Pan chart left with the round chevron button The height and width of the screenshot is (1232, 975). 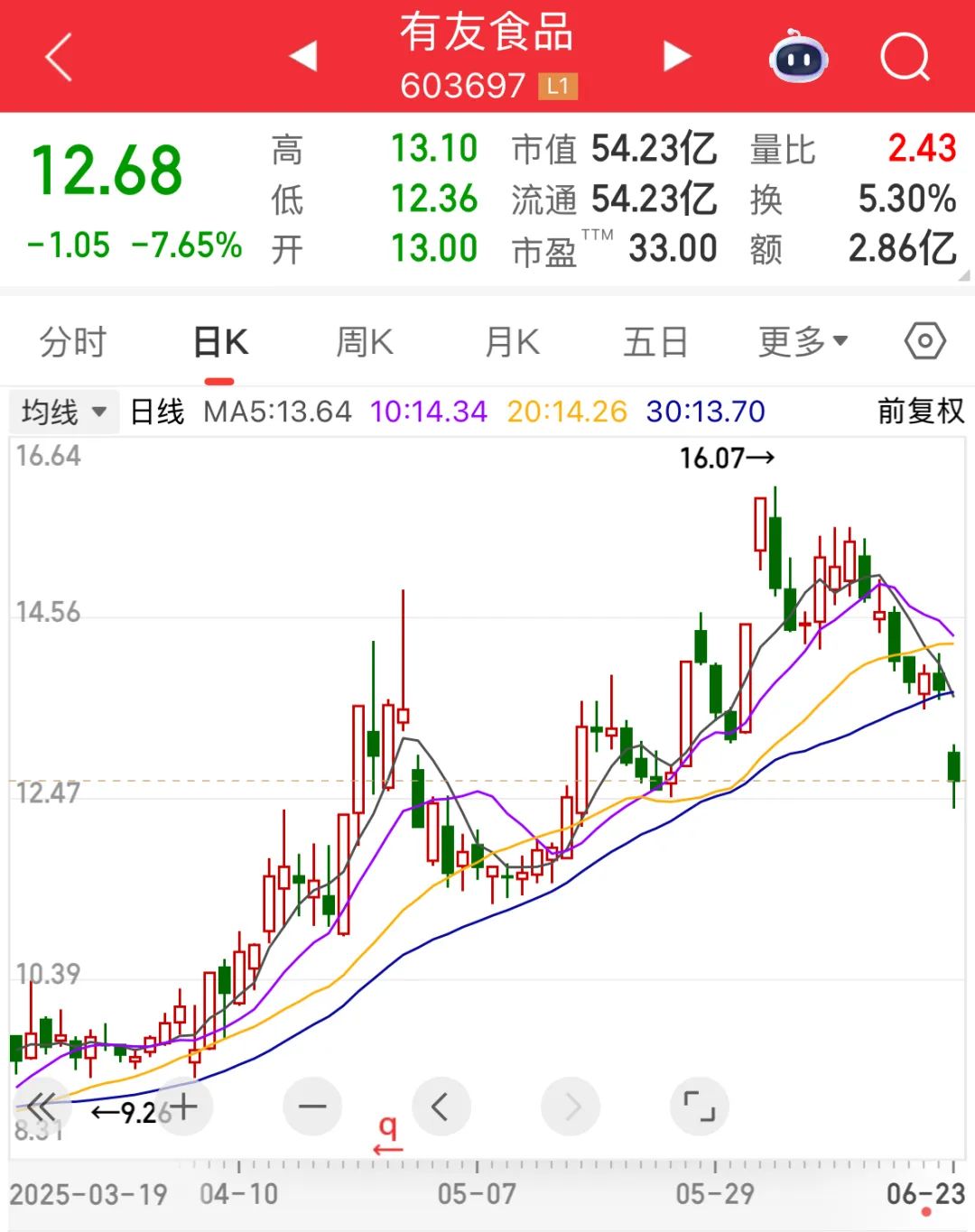[441, 1107]
